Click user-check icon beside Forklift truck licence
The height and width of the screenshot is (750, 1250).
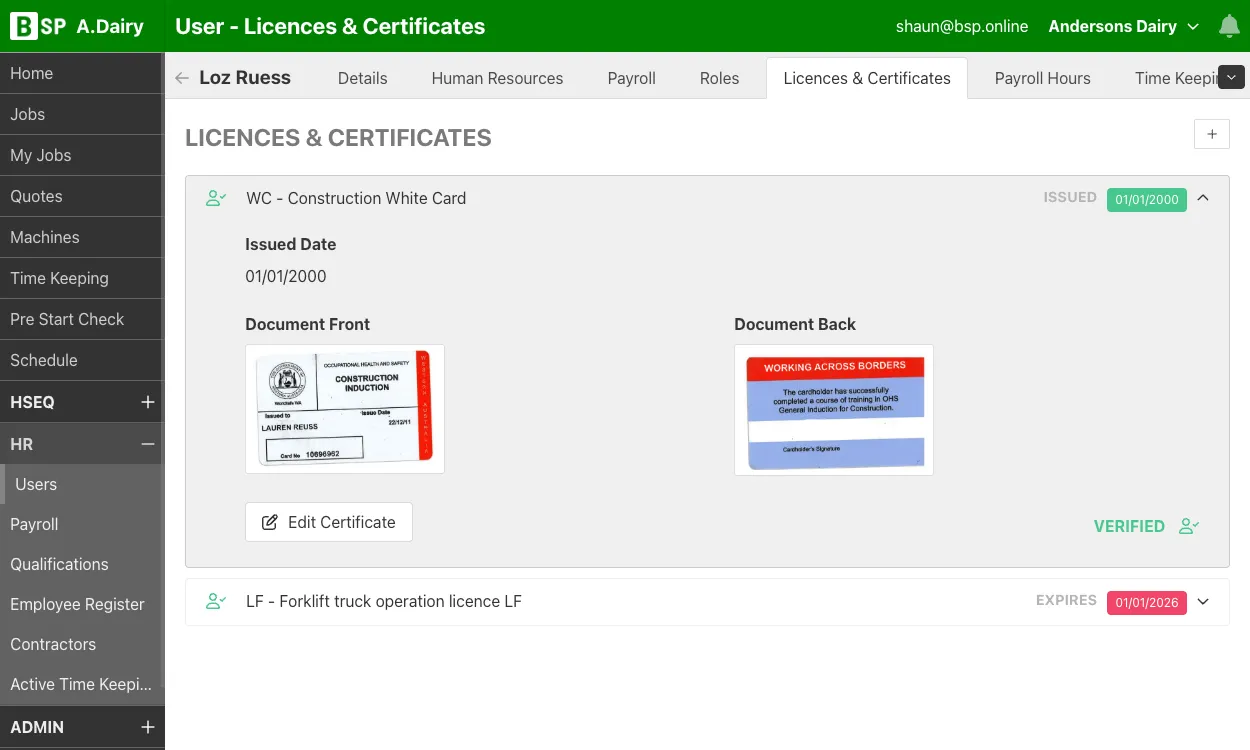pyautogui.click(x=216, y=601)
